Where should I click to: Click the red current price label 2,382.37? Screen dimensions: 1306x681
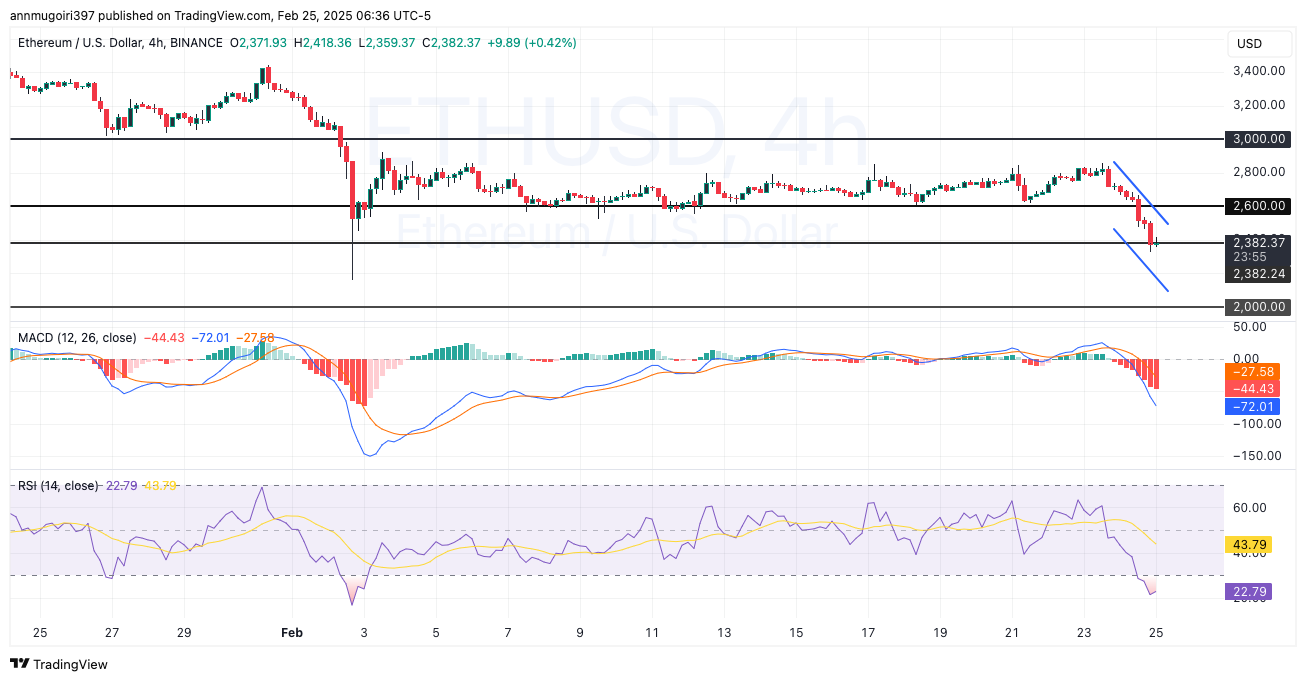(1259, 242)
